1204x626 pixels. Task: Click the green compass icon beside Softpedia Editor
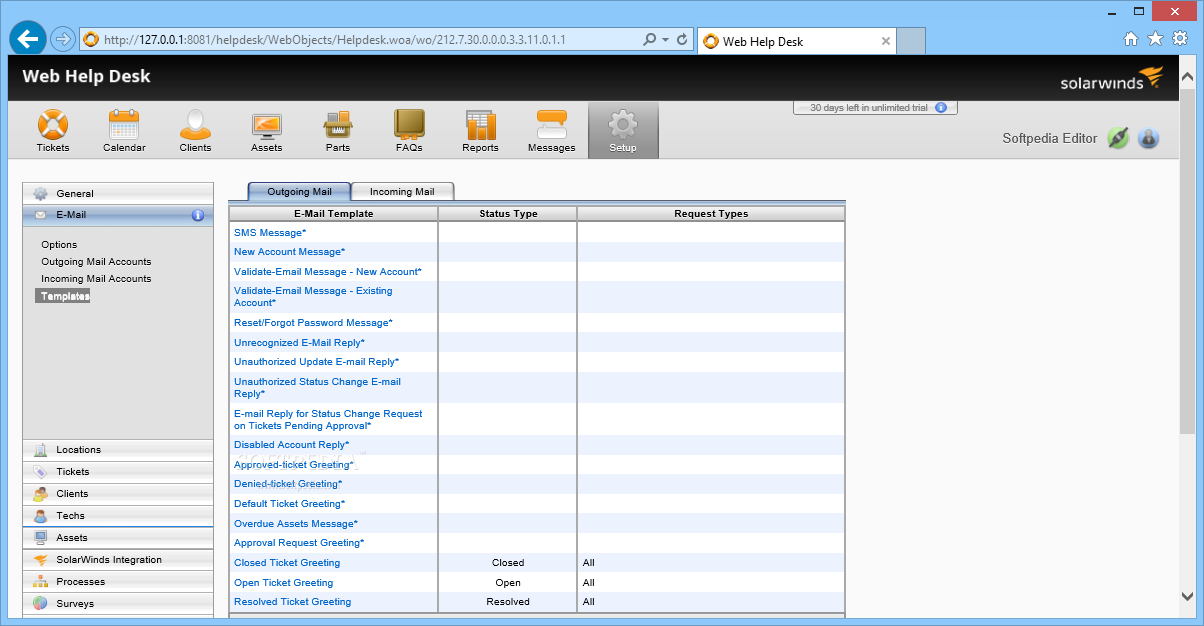click(1118, 139)
